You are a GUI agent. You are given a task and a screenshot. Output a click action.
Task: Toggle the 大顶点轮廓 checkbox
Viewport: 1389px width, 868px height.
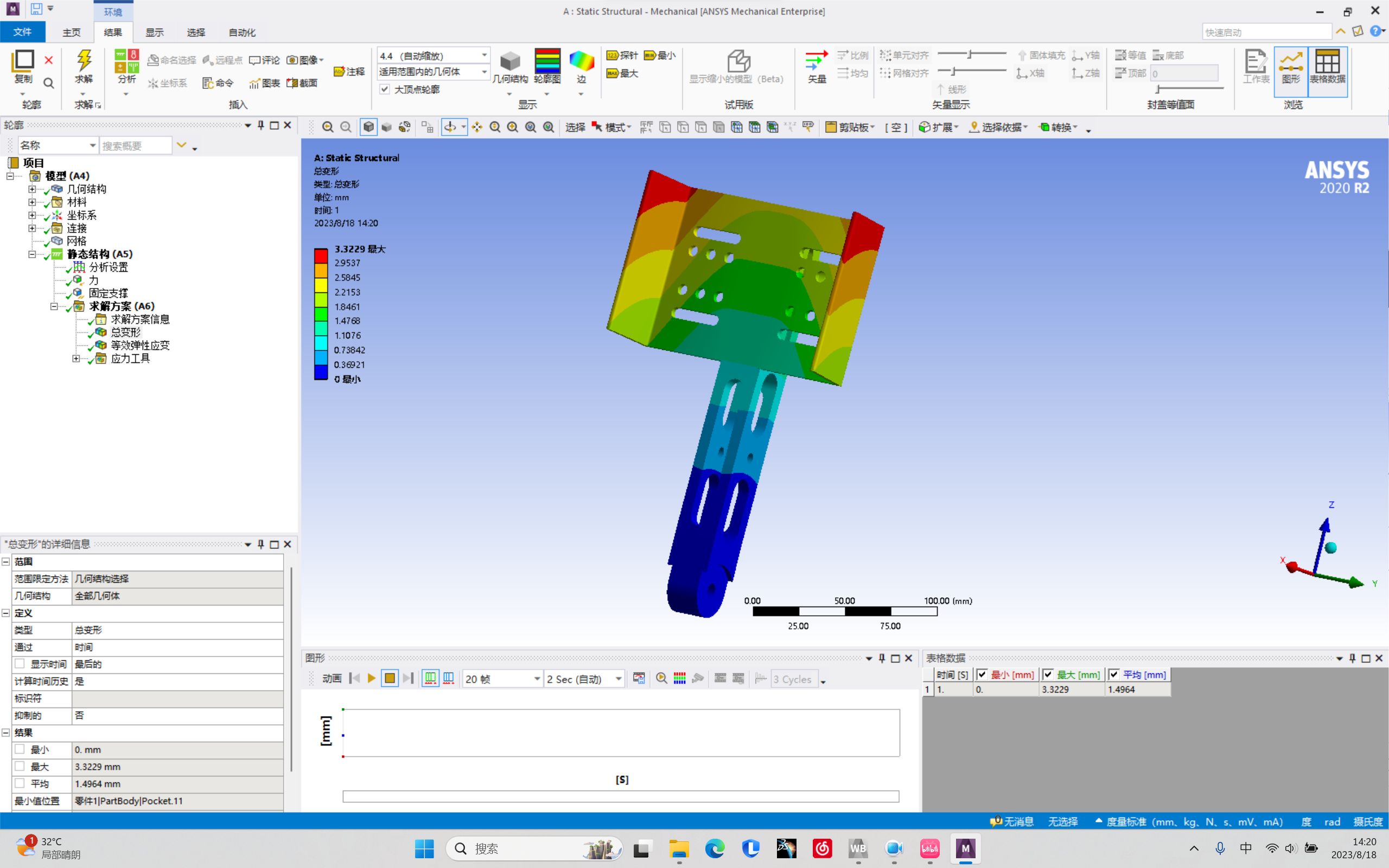coord(385,89)
